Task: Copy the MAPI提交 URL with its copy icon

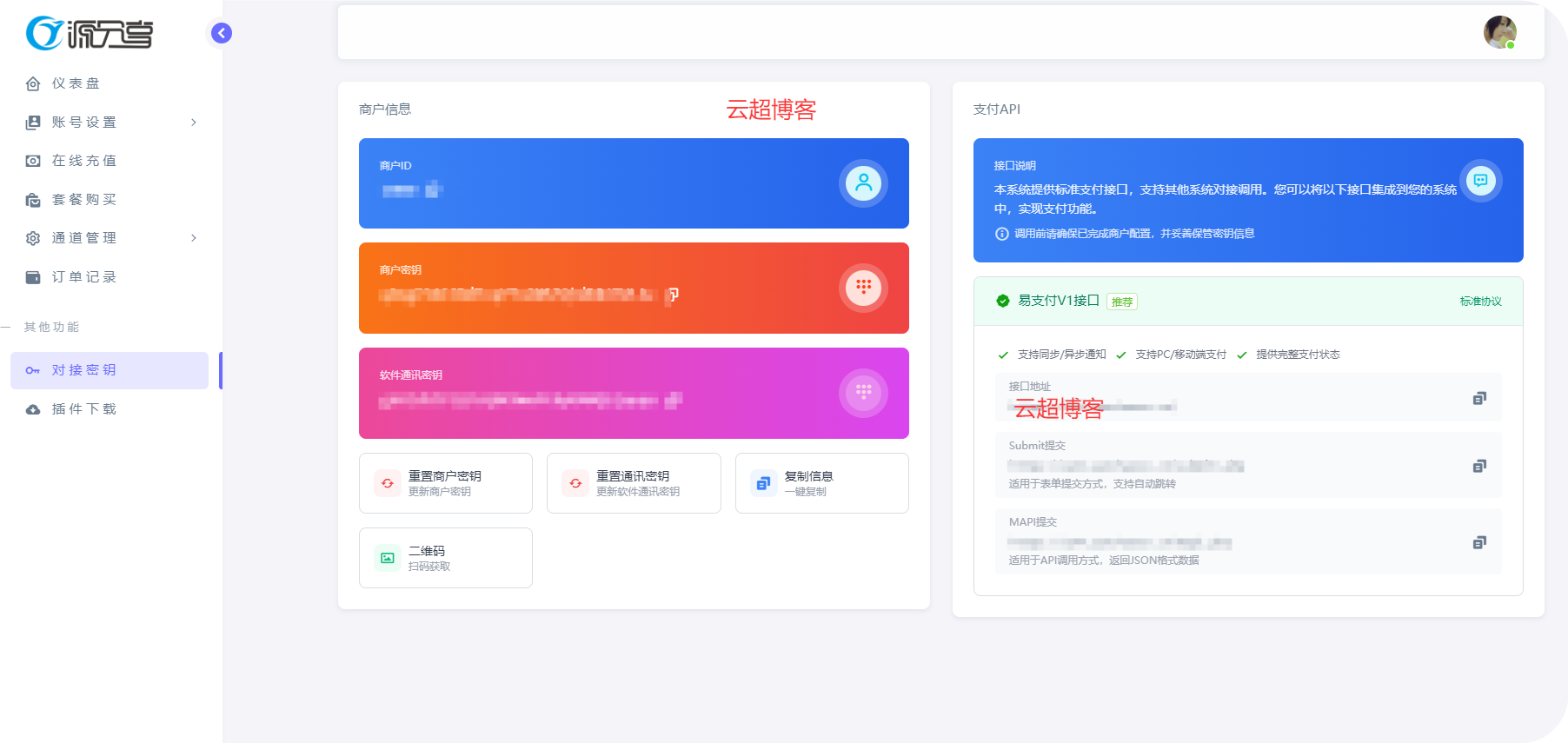Action: click(x=1479, y=542)
